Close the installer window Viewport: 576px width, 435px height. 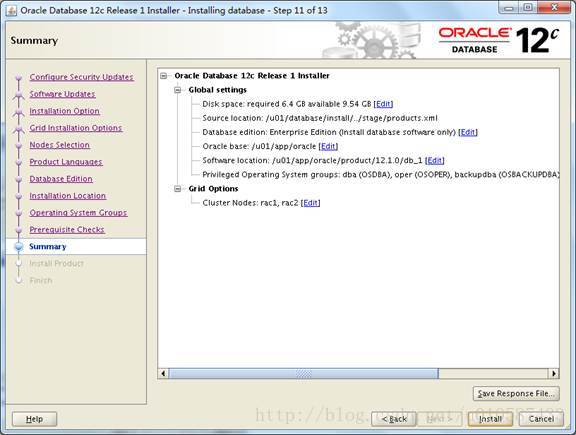pos(554,8)
